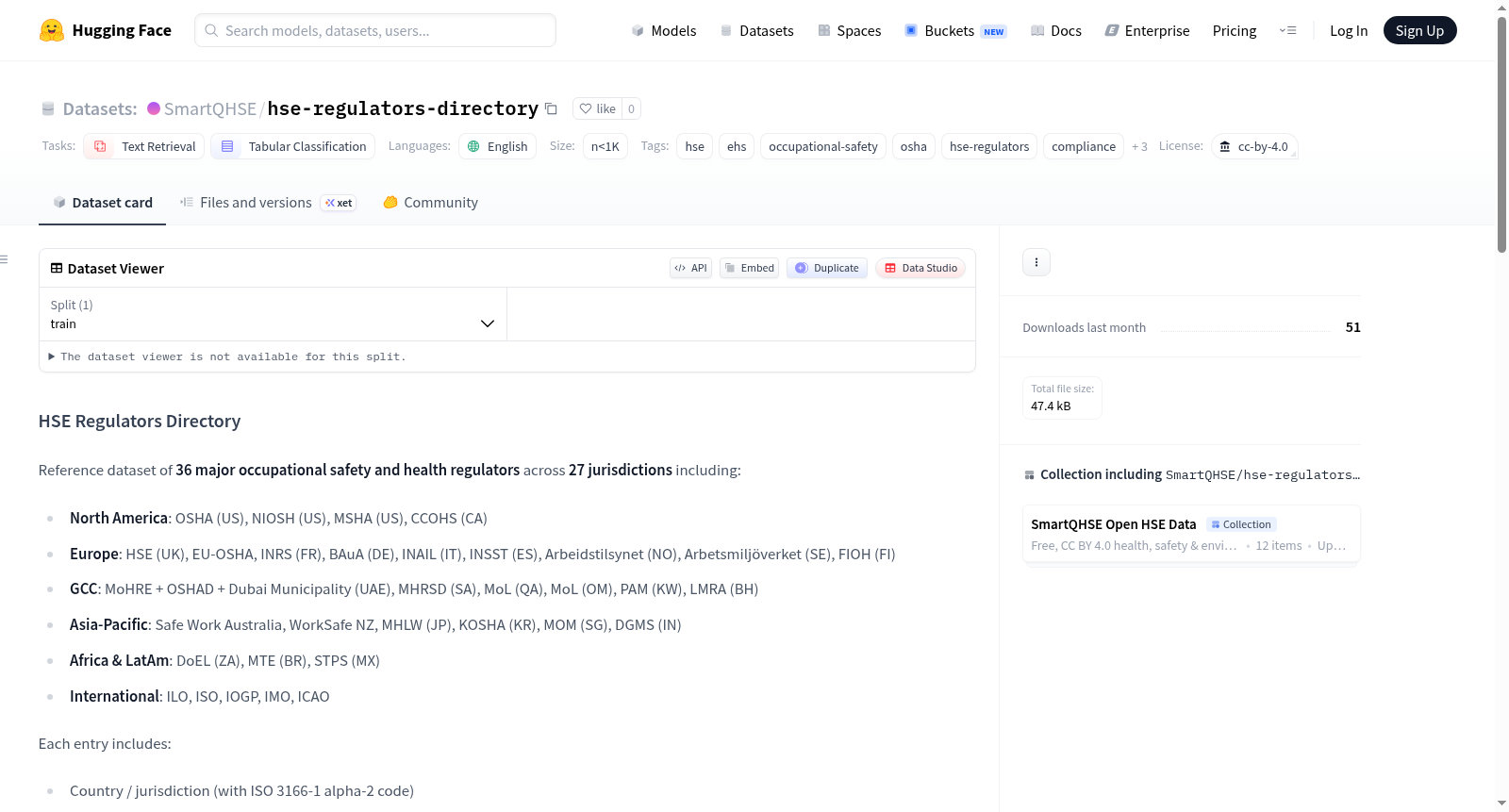Select the hse-regulators tag
The height and width of the screenshot is (812, 1509).
point(989,146)
